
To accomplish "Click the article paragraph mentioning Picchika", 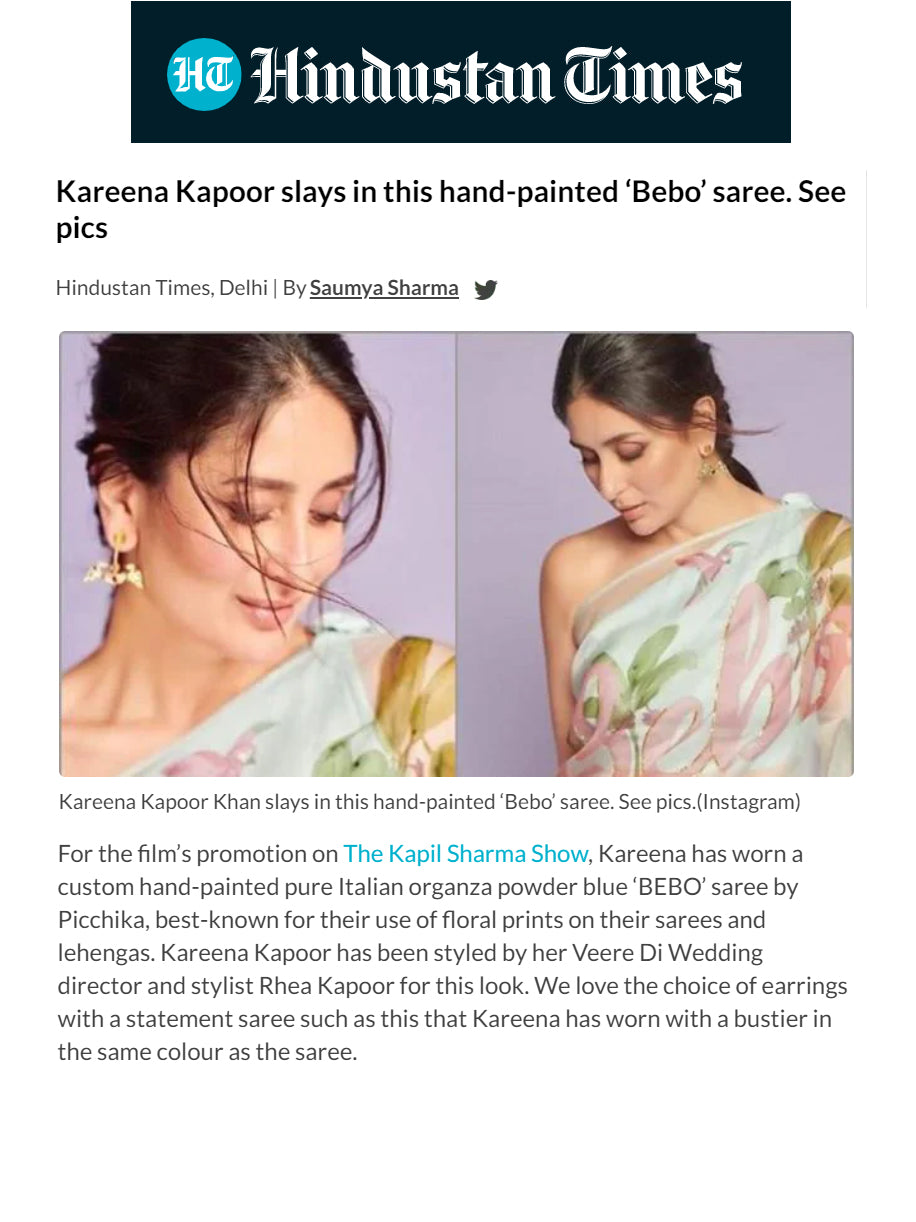I will coord(453,952).
